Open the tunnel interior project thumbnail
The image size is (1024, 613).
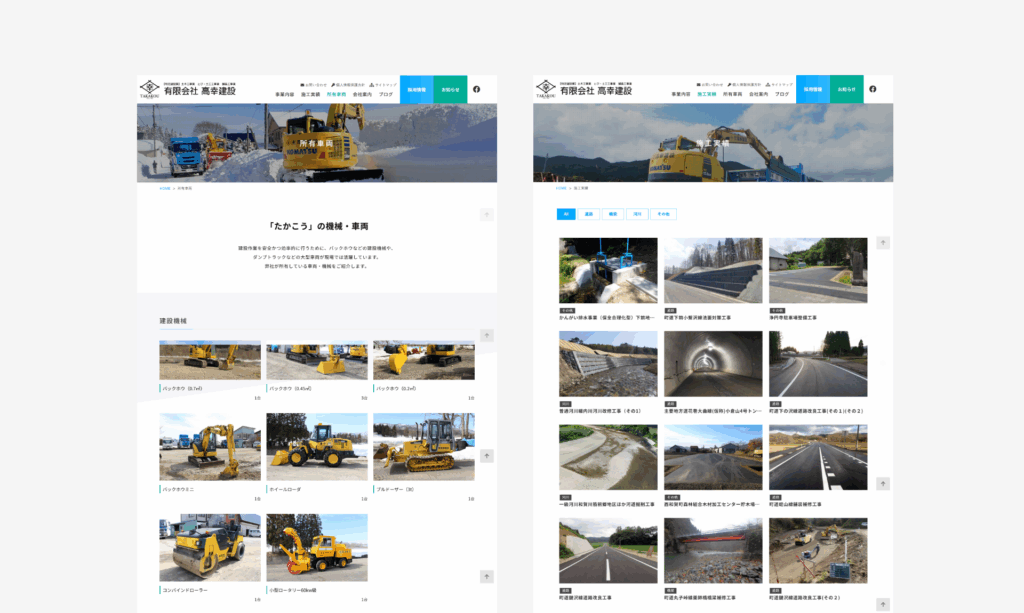pos(712,364)
